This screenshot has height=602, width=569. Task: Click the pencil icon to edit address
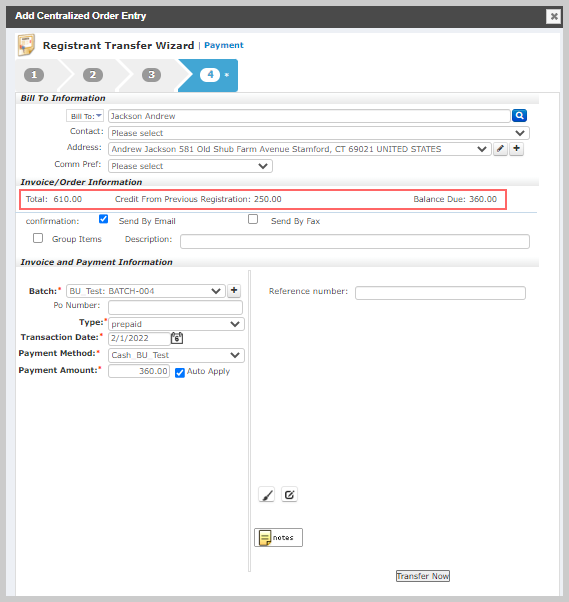[x=500, y=149]
